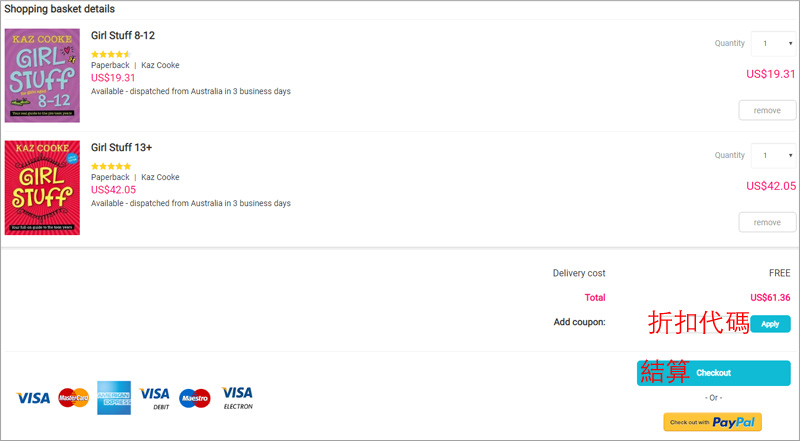This screenshot has width=800, height=441.
Task: Remove Girl Stuff 8-12 from basket
Action: click(x=767, y=110)
